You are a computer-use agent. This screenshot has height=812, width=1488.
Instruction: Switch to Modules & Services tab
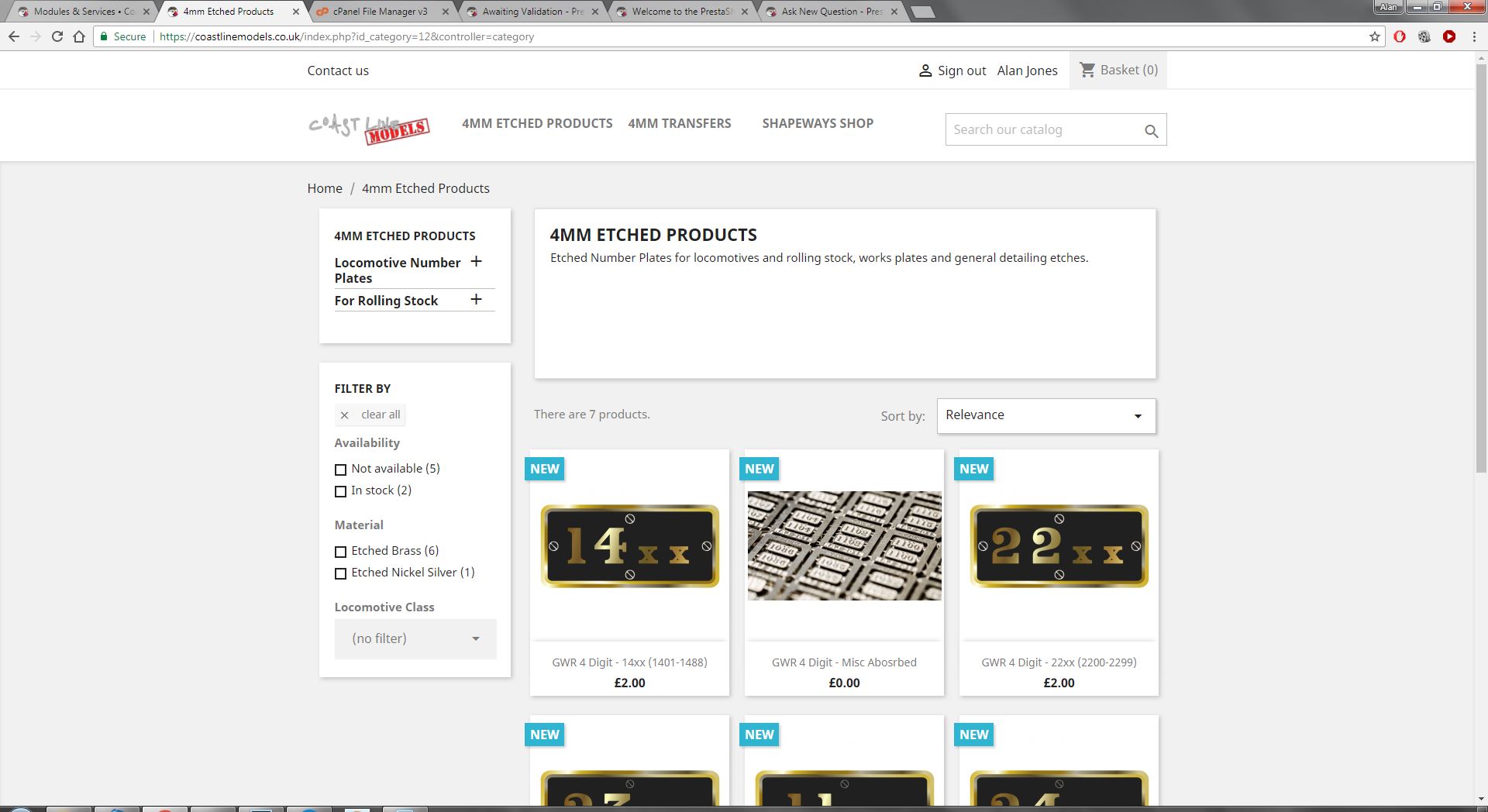[81, 12]
